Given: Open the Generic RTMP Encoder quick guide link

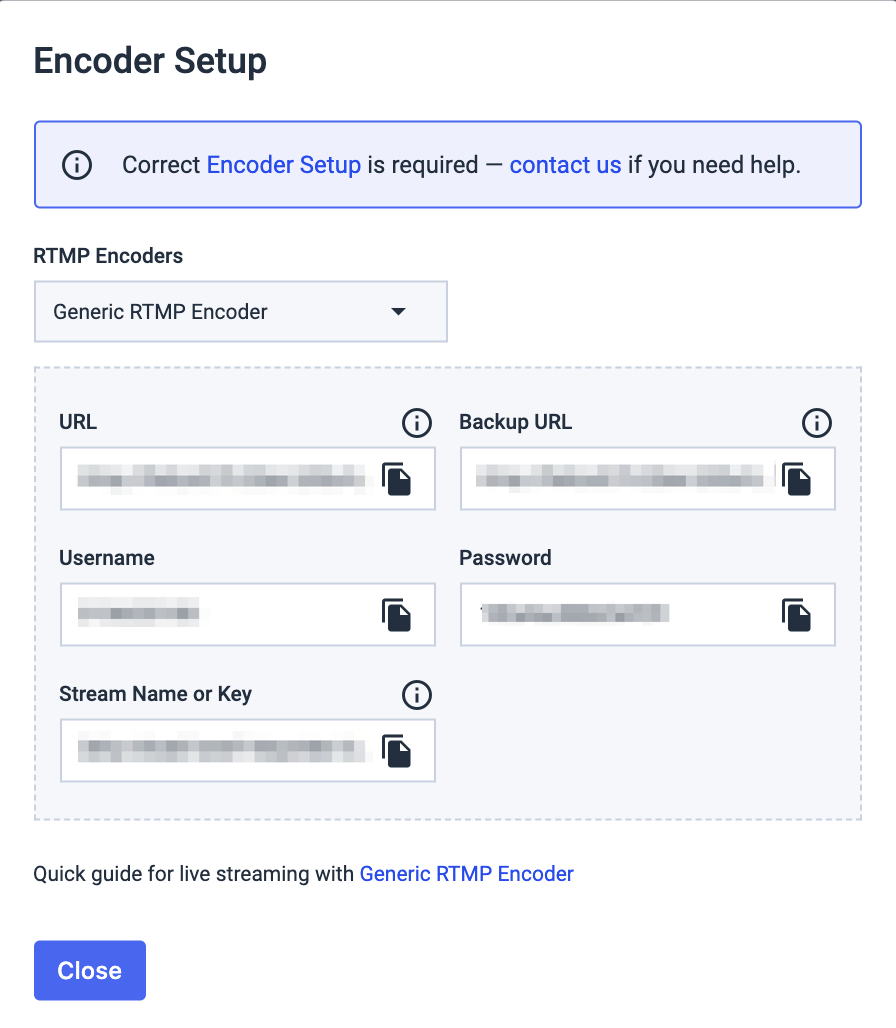Looking at the screenshot, I should [x=467, y=874].
